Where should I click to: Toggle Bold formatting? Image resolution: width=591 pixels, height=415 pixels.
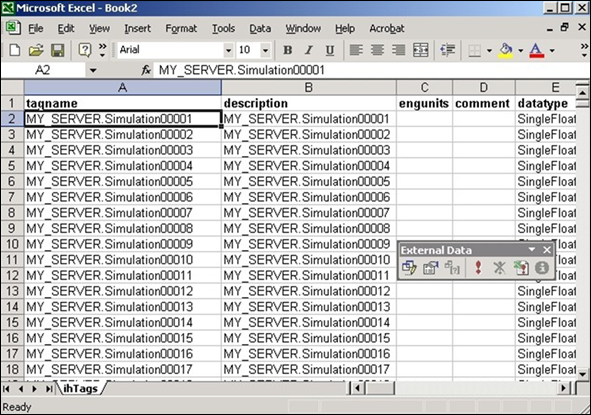[288, 50]
